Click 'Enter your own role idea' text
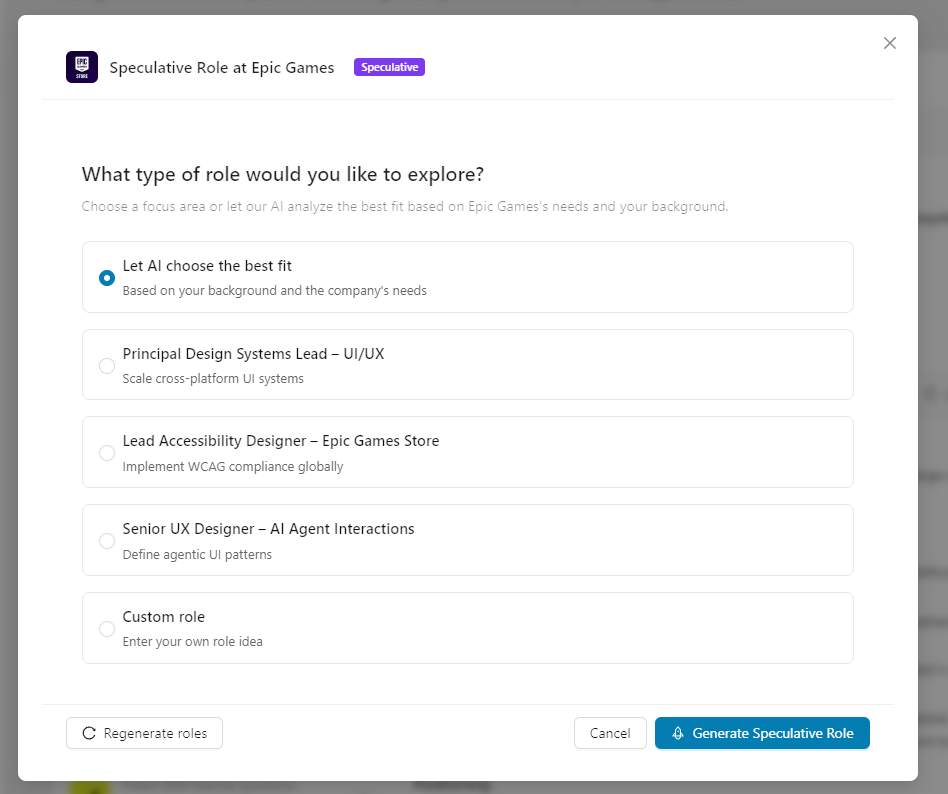Viewport: 948px width, 794px height. click(192, 642)
